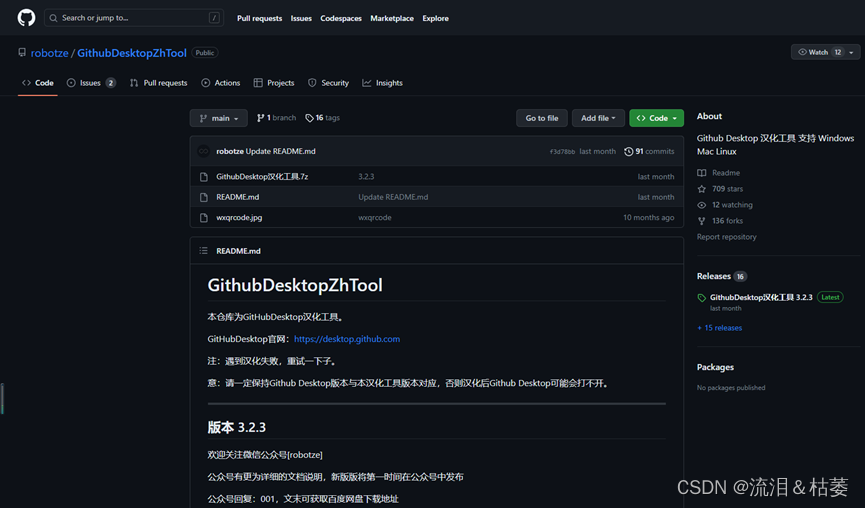The width and height of the screenshot is (865, 508).
Task: Open Pull requests in top navigation
Action: [259, 18]
